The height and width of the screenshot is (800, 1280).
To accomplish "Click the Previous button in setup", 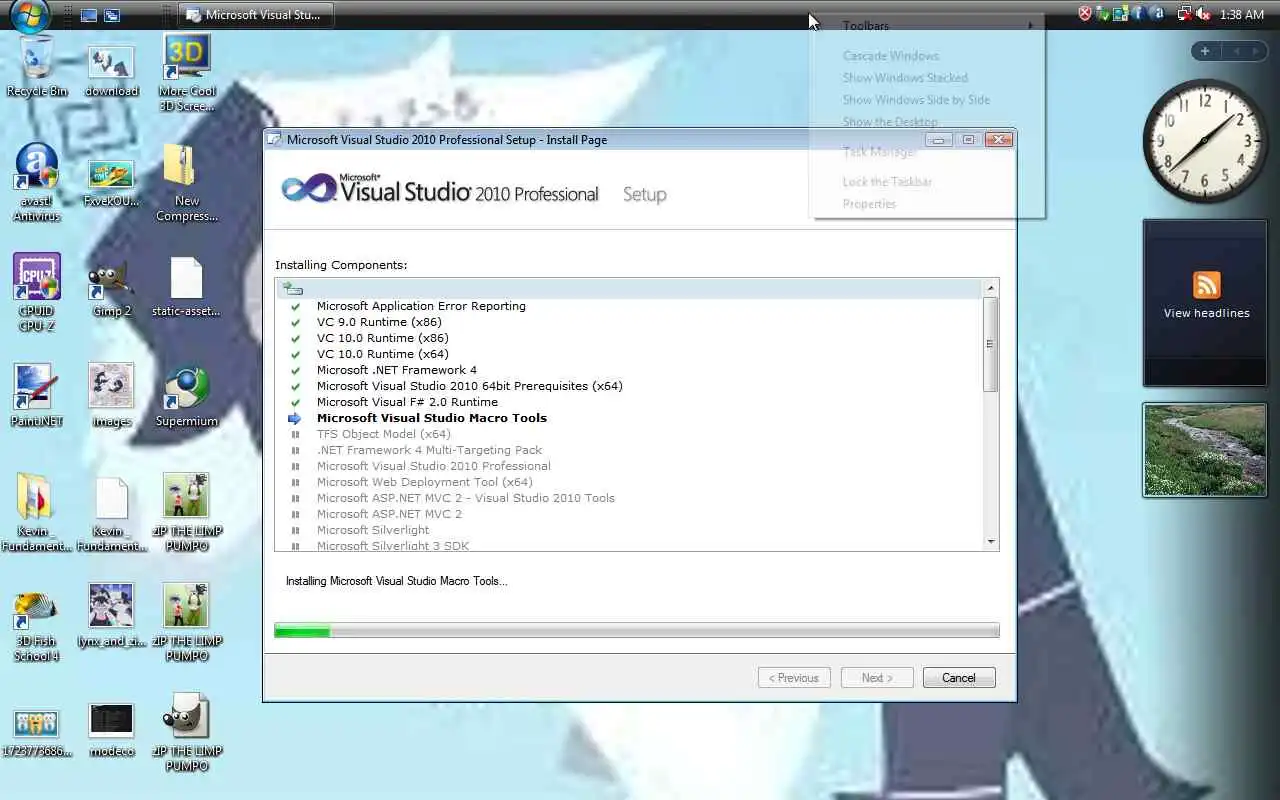I will (x=795, y=678).
